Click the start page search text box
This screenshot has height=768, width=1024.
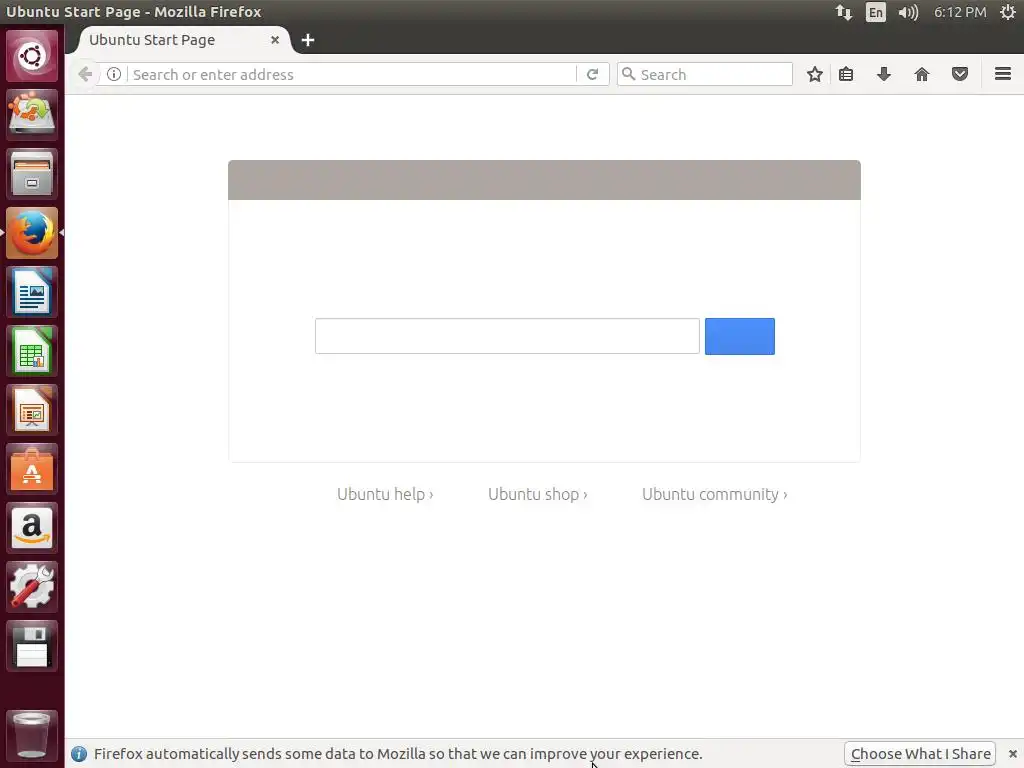(x=507, y=336)
